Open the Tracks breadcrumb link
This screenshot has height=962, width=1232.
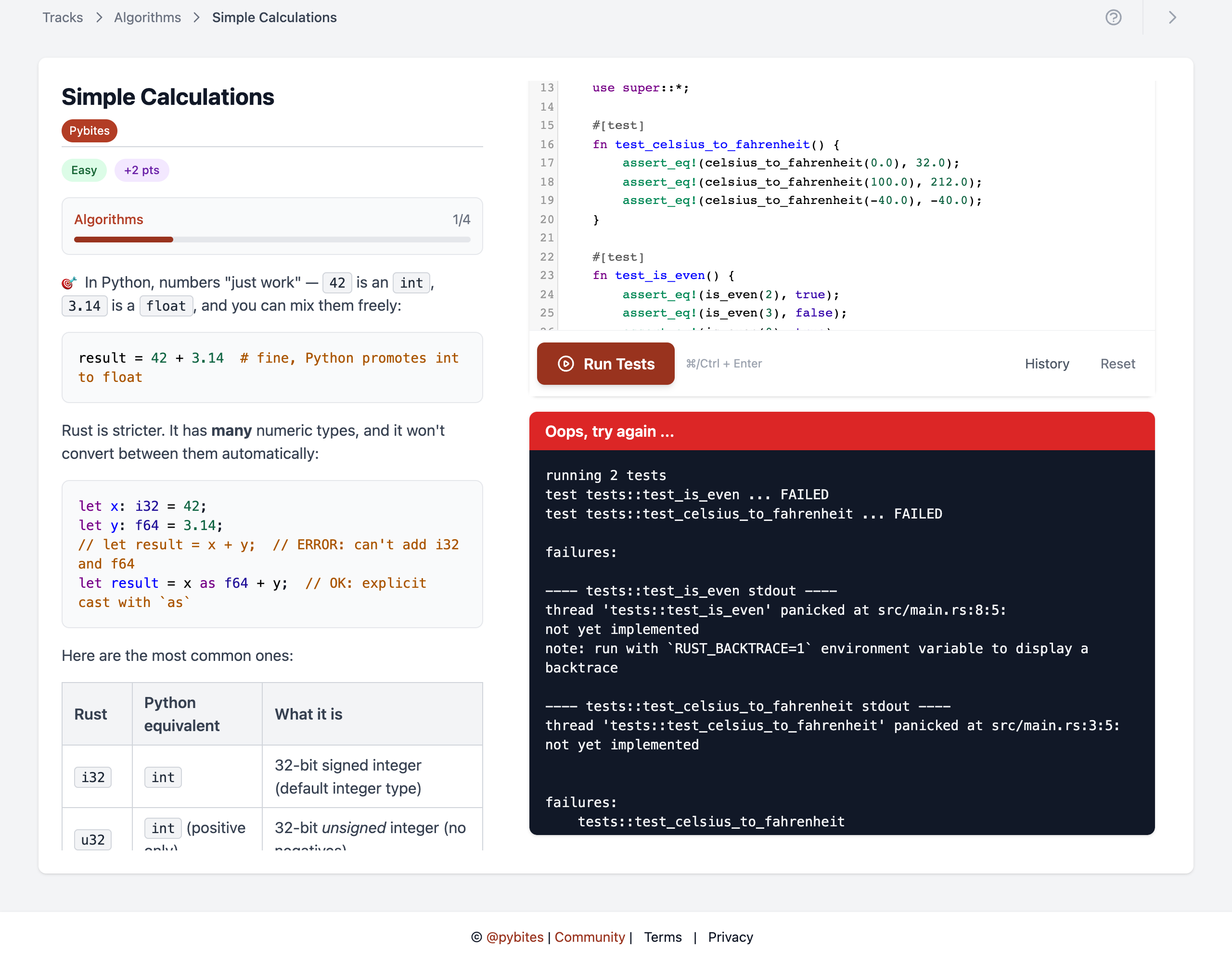pos(63,17)
